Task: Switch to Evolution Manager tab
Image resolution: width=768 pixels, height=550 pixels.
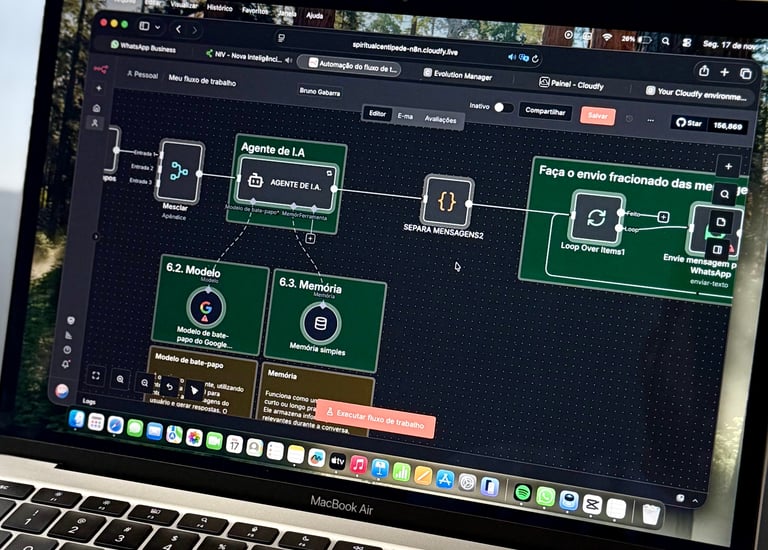Action: (x=457, y=75)
